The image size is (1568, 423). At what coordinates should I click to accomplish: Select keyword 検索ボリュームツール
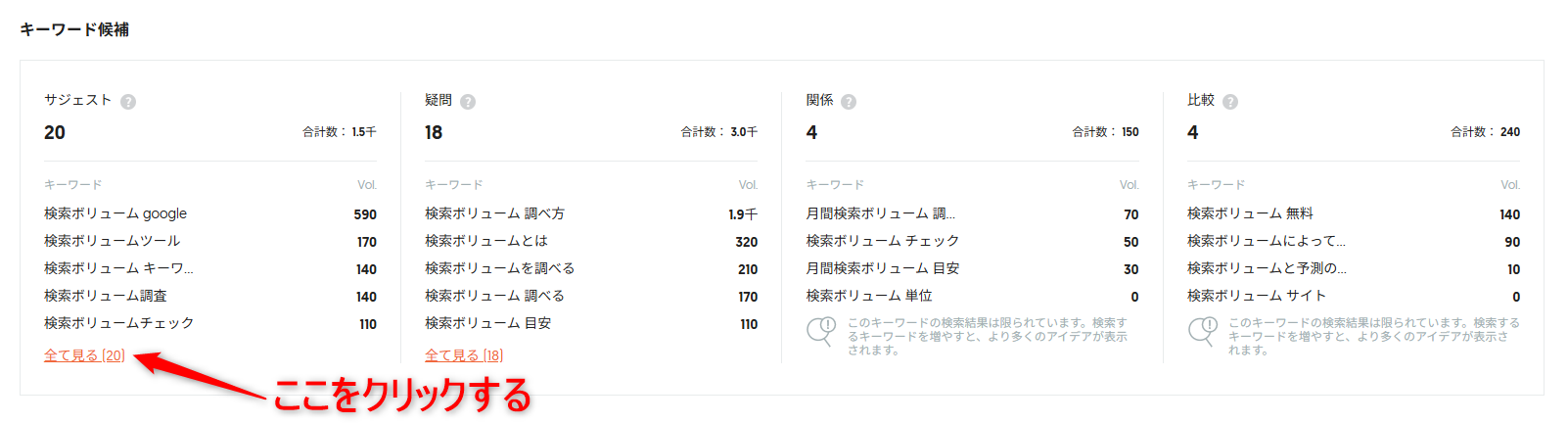coord(113,241)
